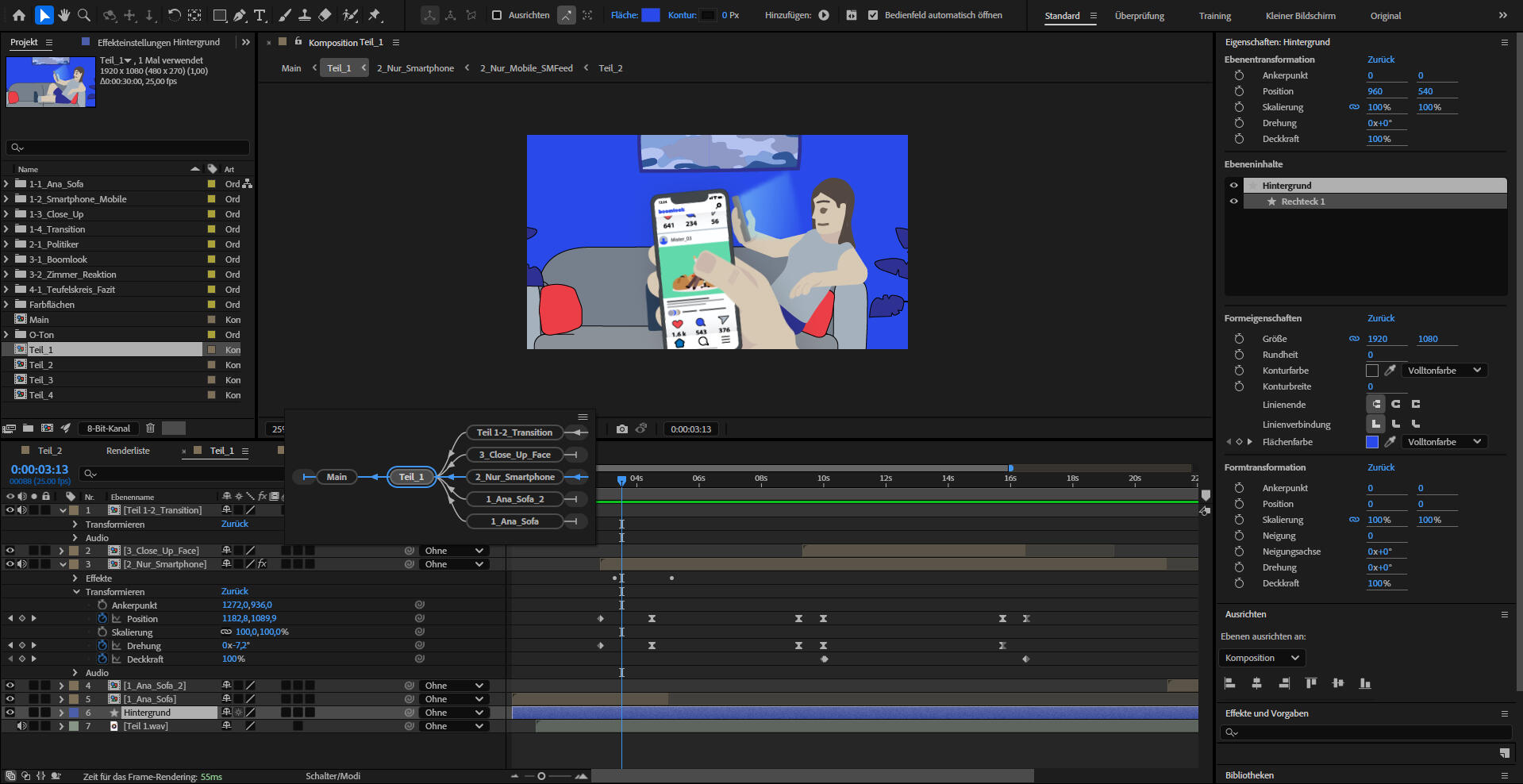Take a snapshot with camera icon
Image resolution: width=1523 pixels, height=784 pixels.
[622, 429]
